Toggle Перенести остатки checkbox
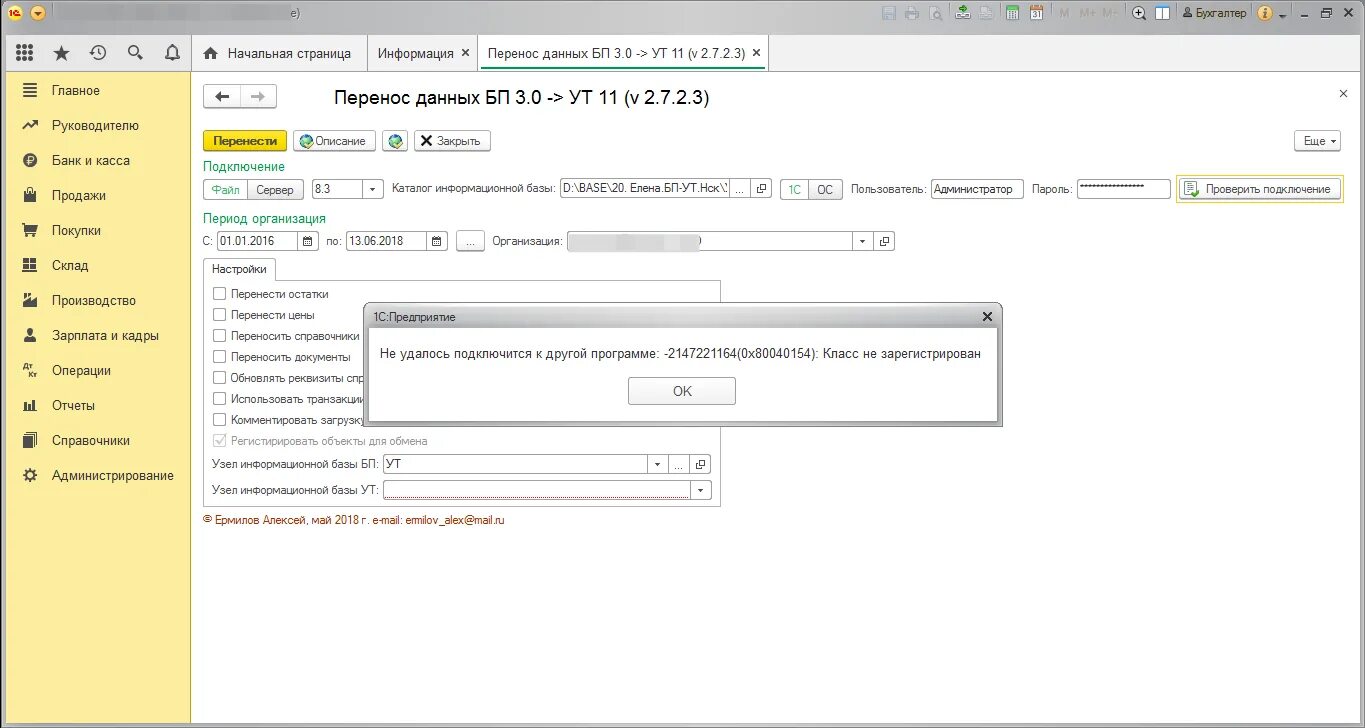The width and height of the screenshot is (1365, 728). (219, 294)
